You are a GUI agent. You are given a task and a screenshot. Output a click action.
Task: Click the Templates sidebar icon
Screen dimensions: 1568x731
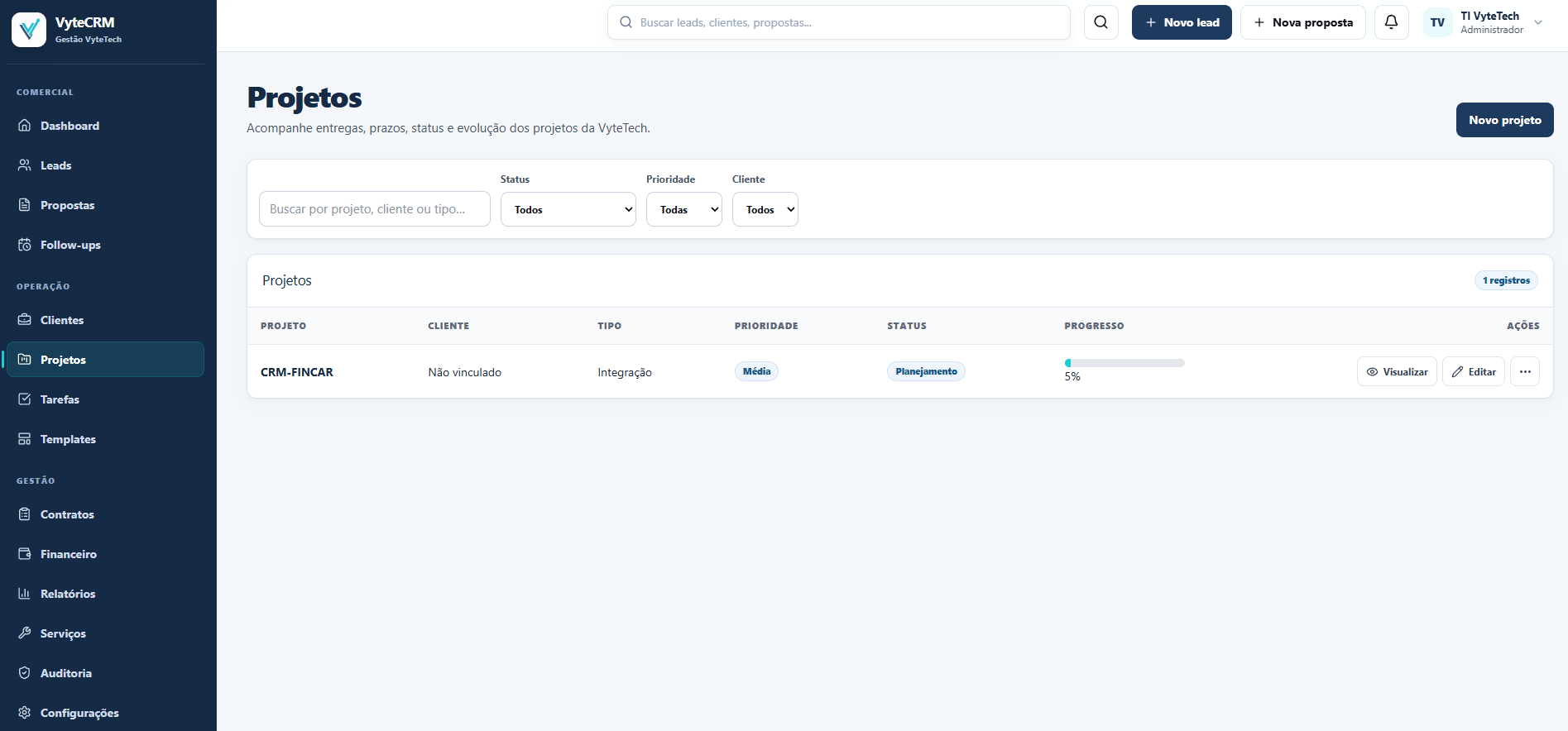[25, 439]
